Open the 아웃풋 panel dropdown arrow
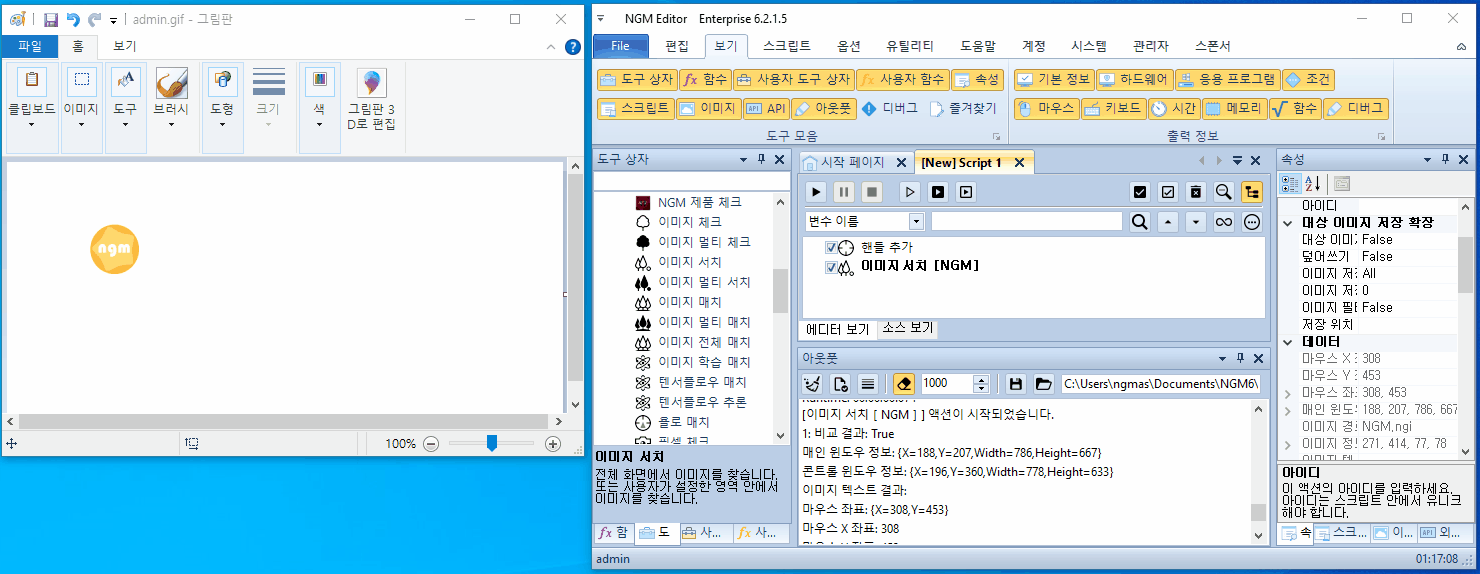 click(x=1221, y=358)
